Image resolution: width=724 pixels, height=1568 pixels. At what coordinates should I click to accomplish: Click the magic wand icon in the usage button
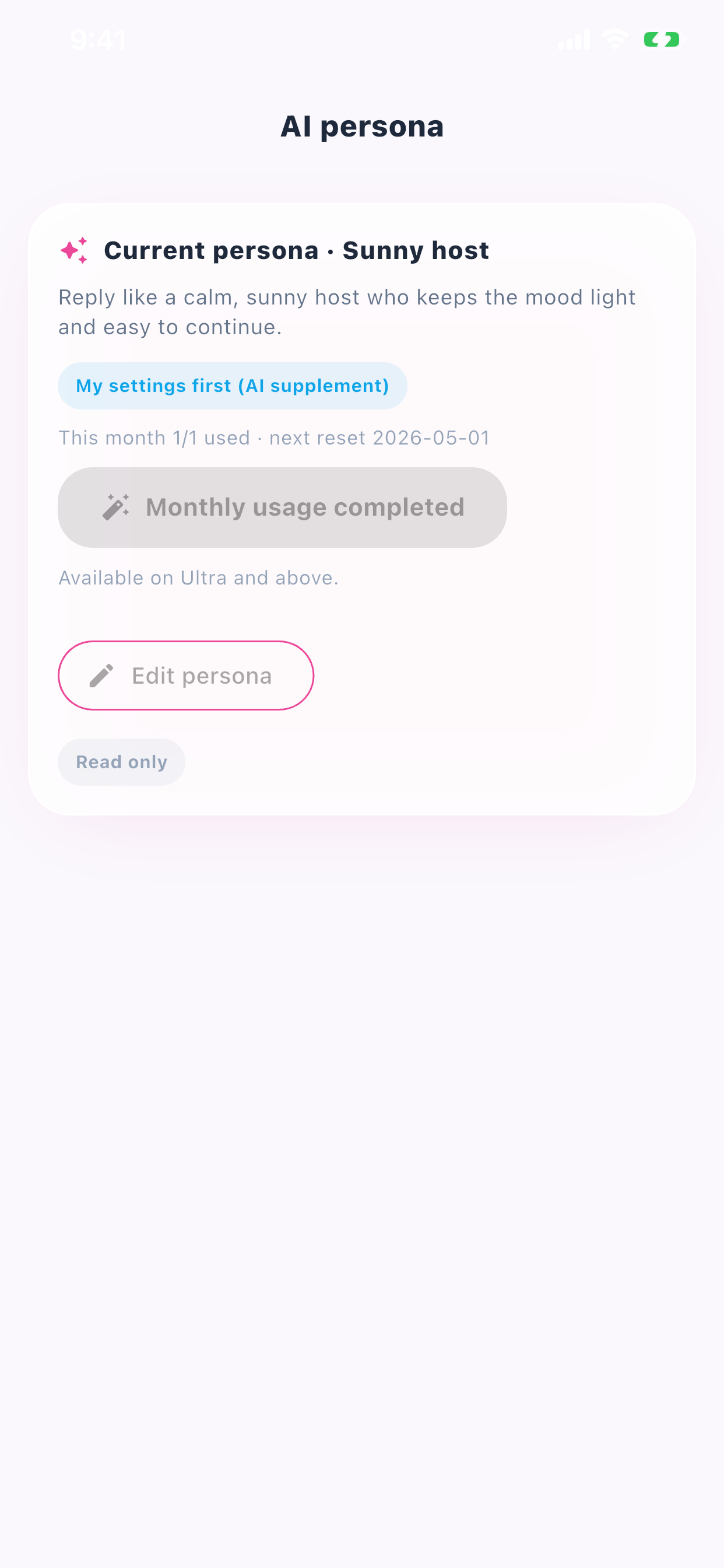115,507
